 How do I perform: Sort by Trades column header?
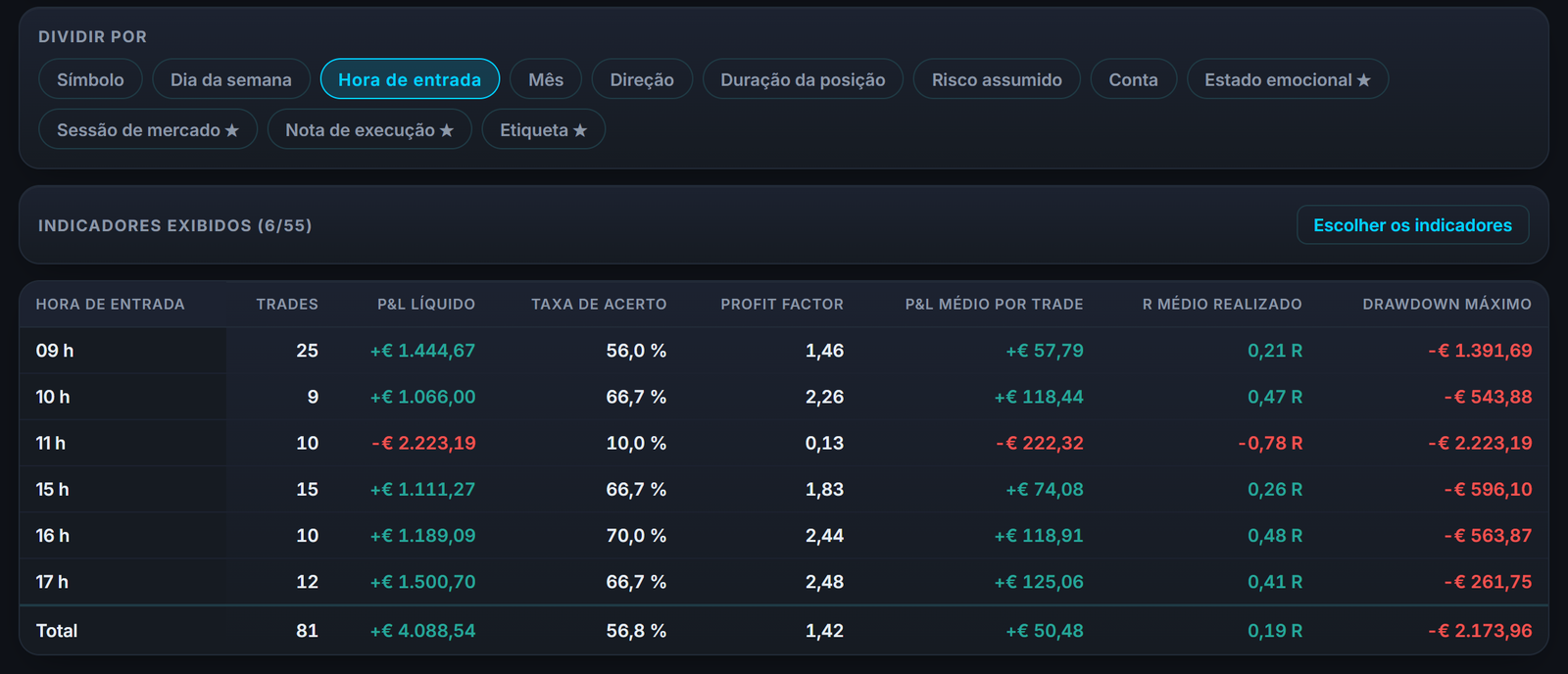[x=287, y=305]
